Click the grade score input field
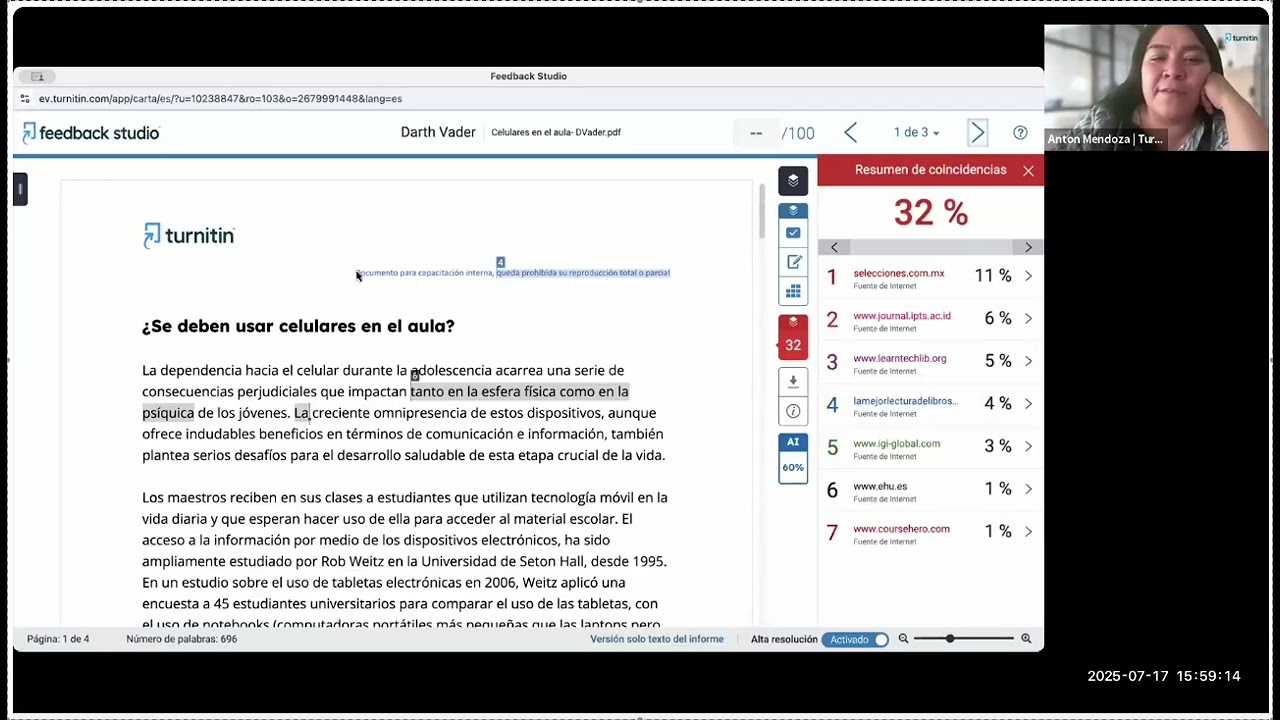 pyautogui.click(x=756, y=132)
